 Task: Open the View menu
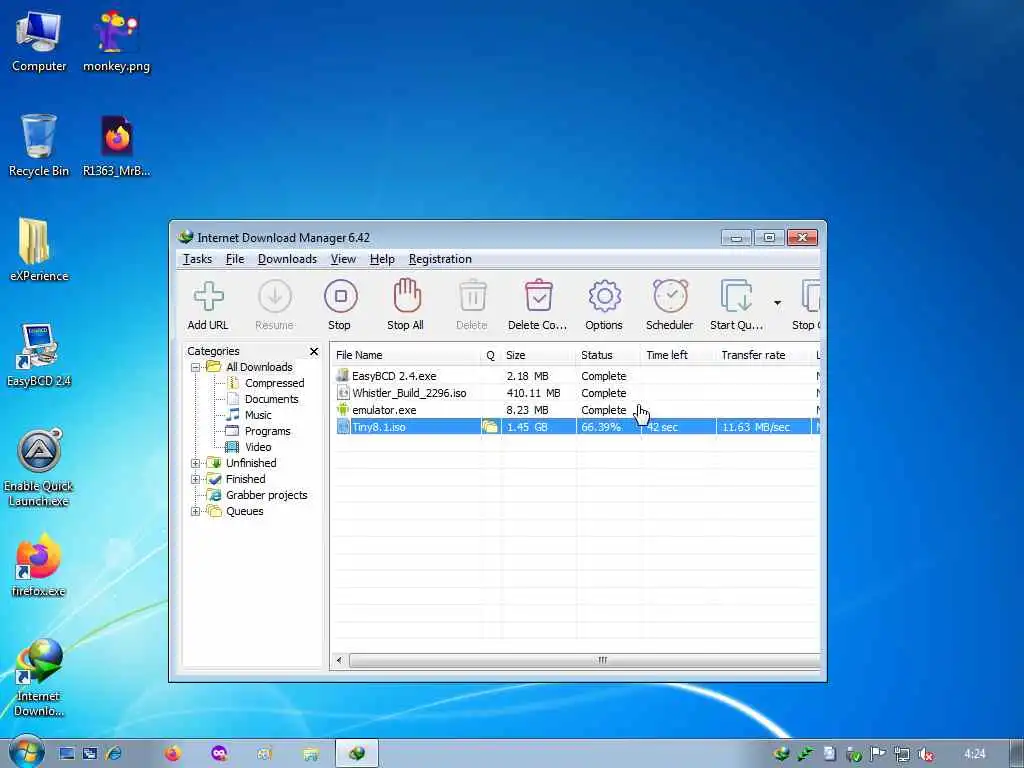pos(343,259)
